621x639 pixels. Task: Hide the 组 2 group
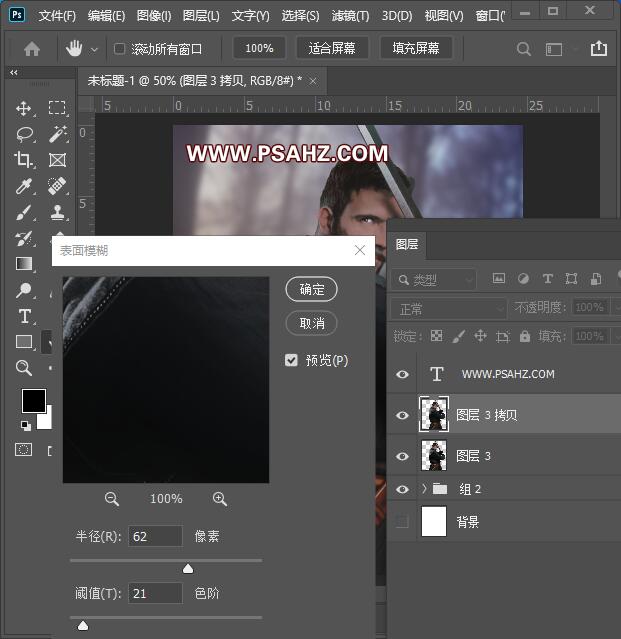(x=402, y=489)
